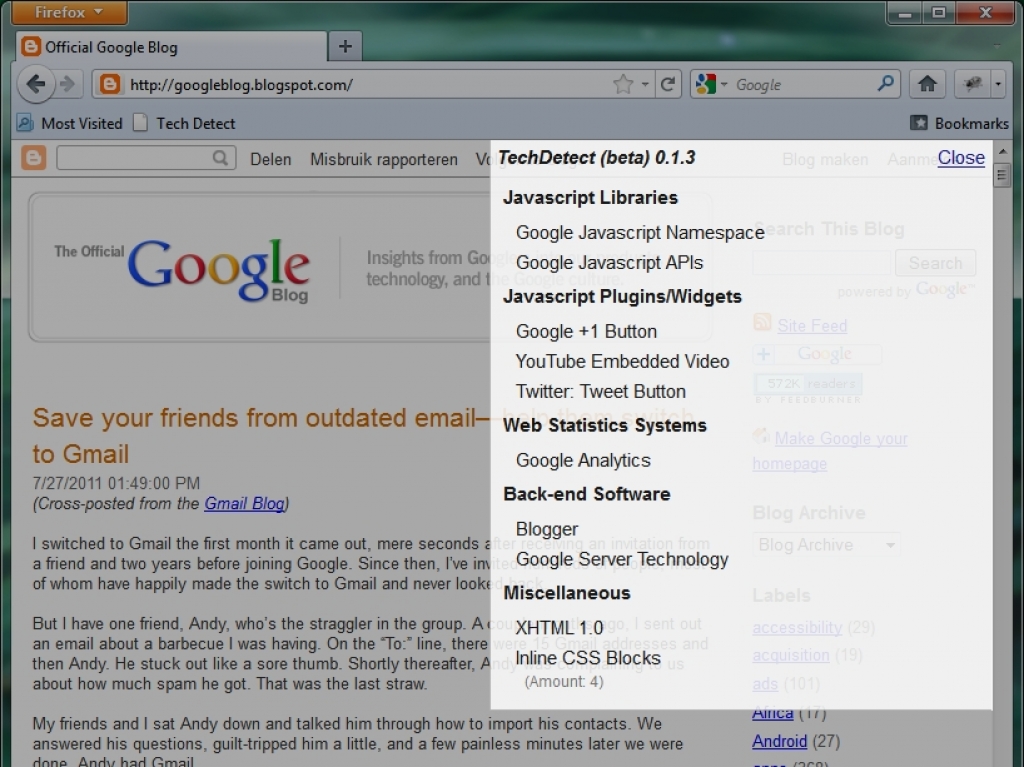Click the blog Search button
The height and width of the screenshot is (767, 1024).
coord(936,263)
